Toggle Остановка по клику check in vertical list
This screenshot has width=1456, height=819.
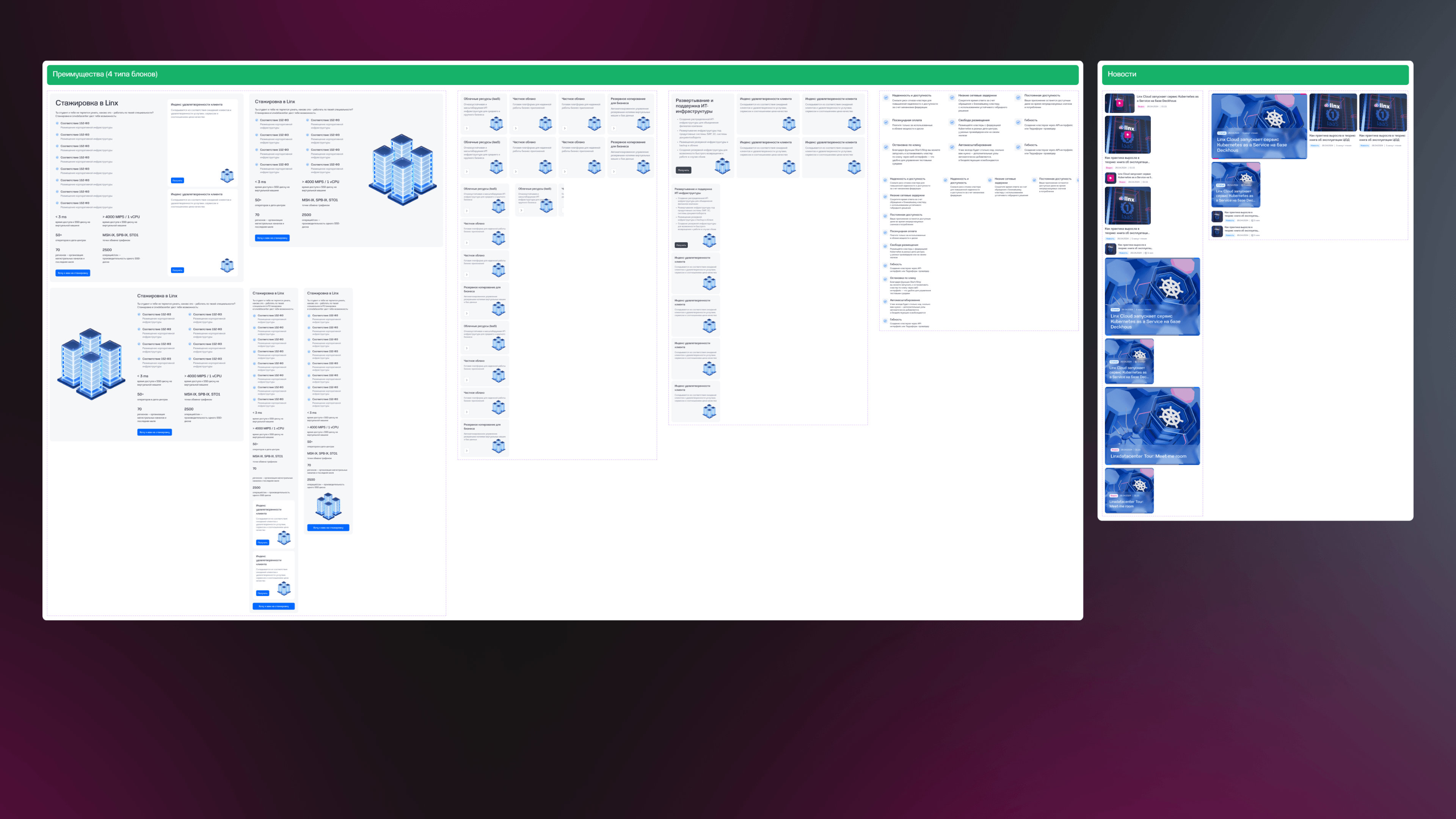pyautogui.click(x=885, y=279)
